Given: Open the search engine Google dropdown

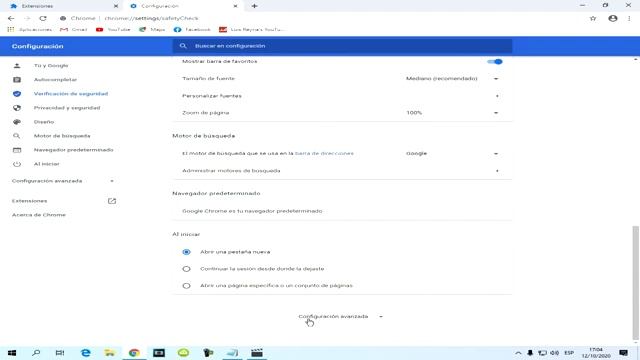Looking at the screenshot, I should click(x=452, y=153).
